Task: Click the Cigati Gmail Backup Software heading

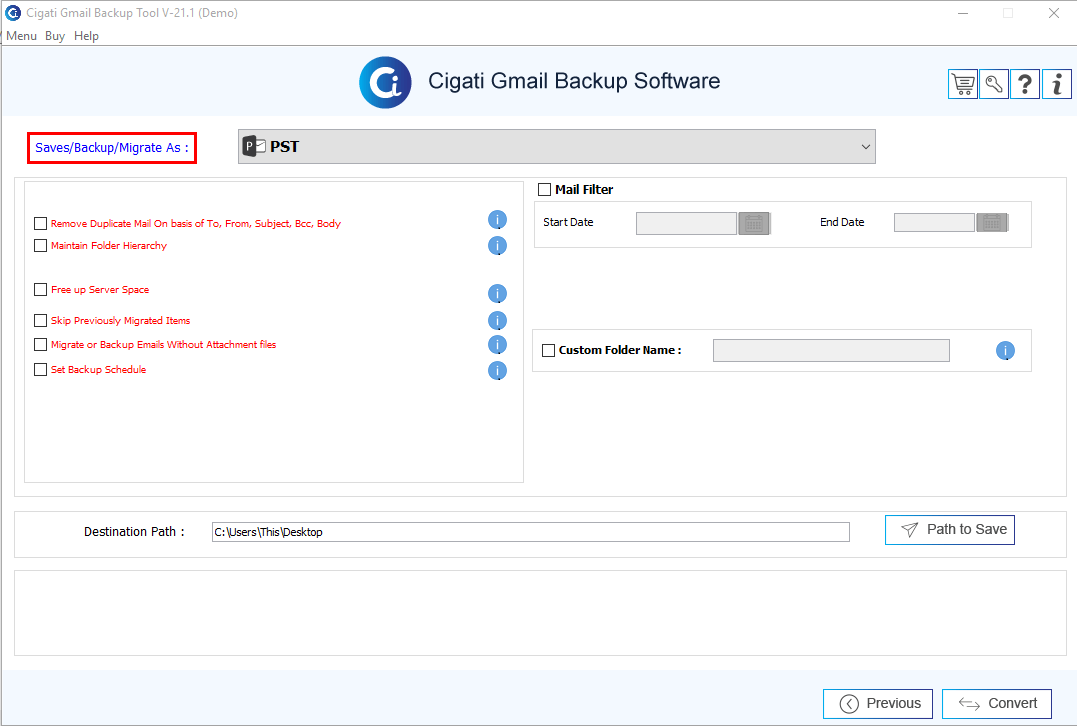Action: [574, 81]
